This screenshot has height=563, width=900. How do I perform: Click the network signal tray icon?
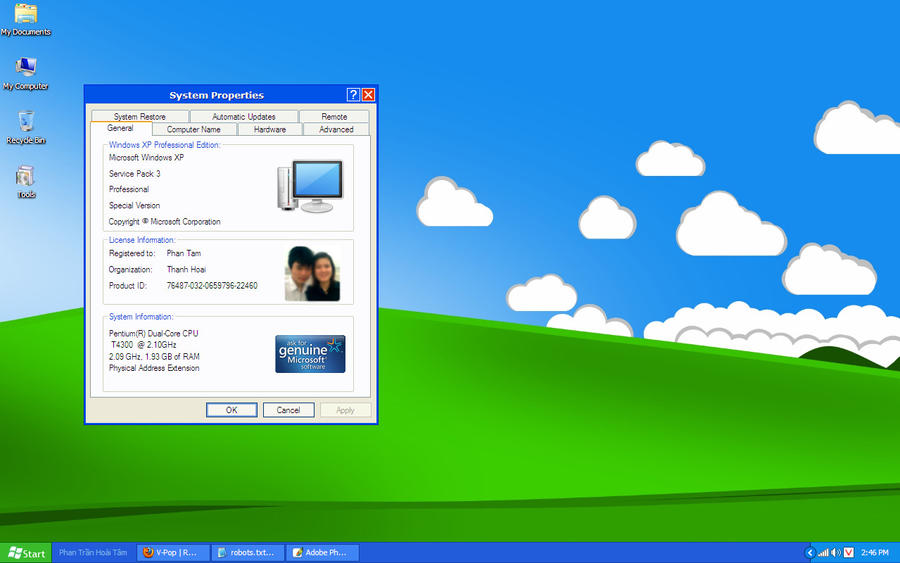click(x=823, y=553)
